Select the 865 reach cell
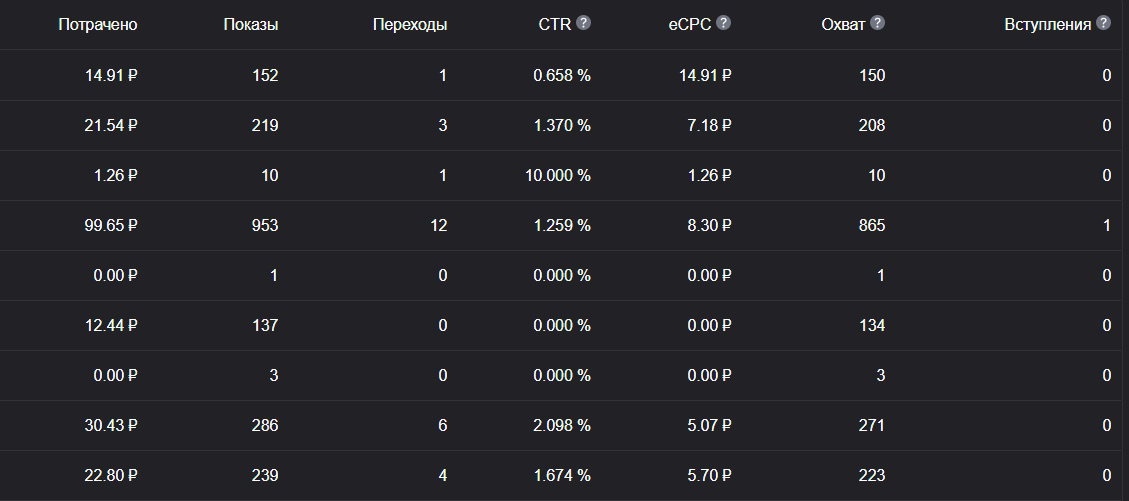The width and height of the screenshot is (1129, 501). pos(872,225)
